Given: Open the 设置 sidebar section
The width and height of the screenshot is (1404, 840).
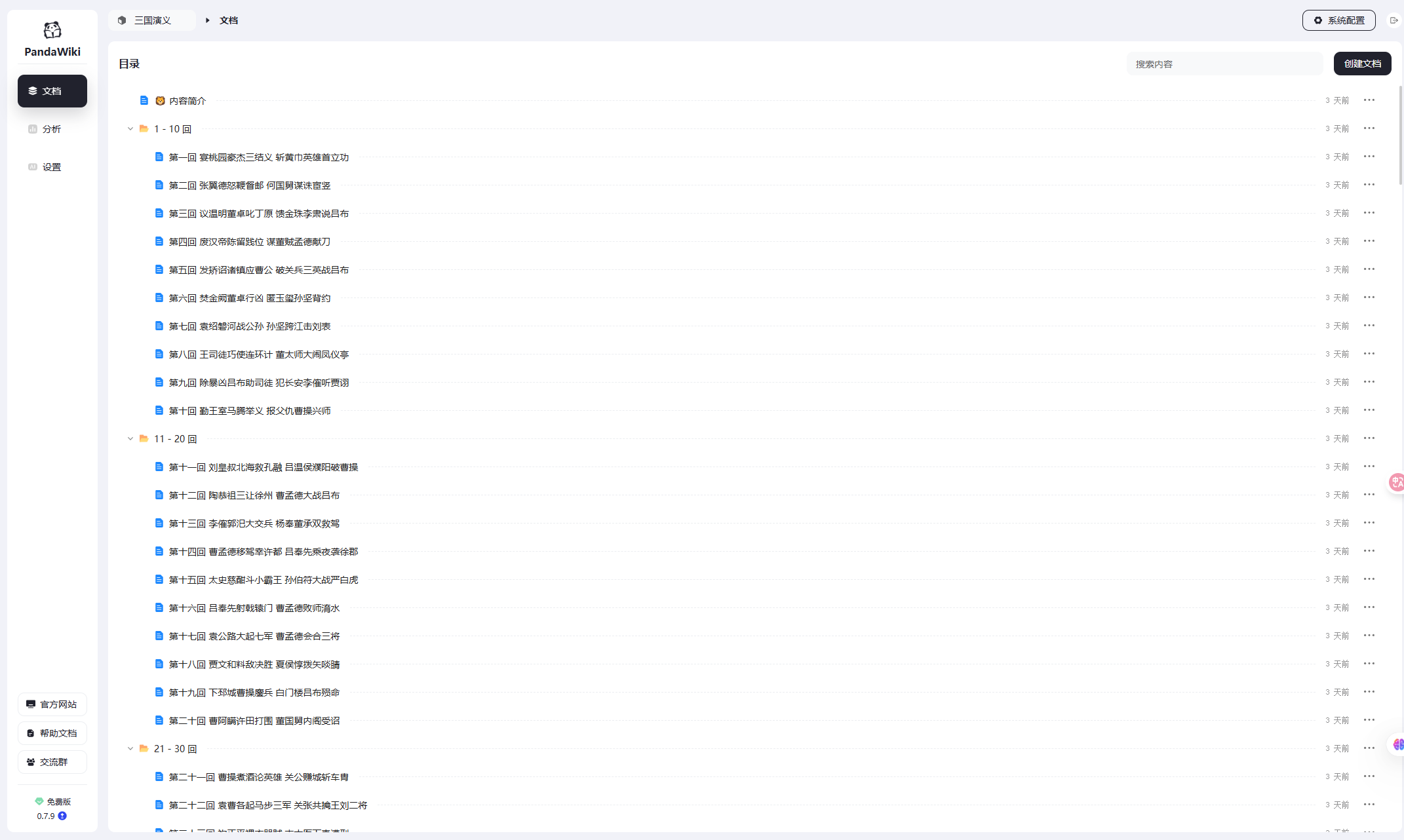Looking at the screenshot, I should pos(52,167).
